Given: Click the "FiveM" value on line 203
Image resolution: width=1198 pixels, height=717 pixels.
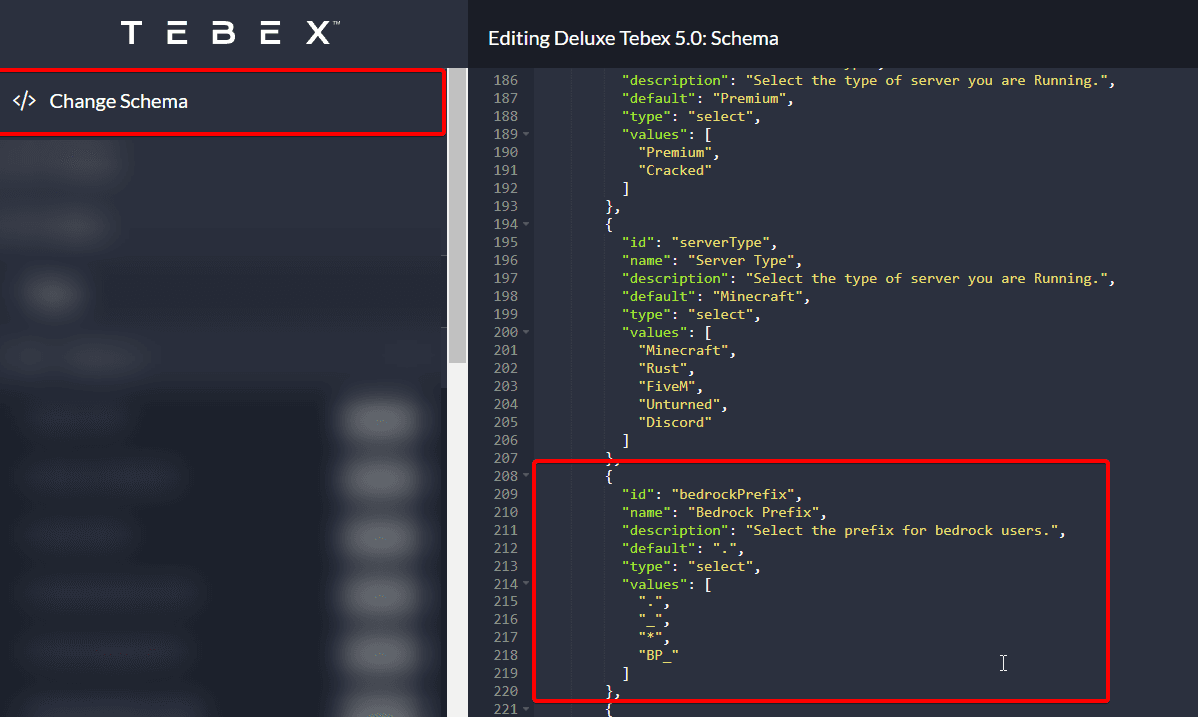Looking at the screenshot, I should 667,386.
